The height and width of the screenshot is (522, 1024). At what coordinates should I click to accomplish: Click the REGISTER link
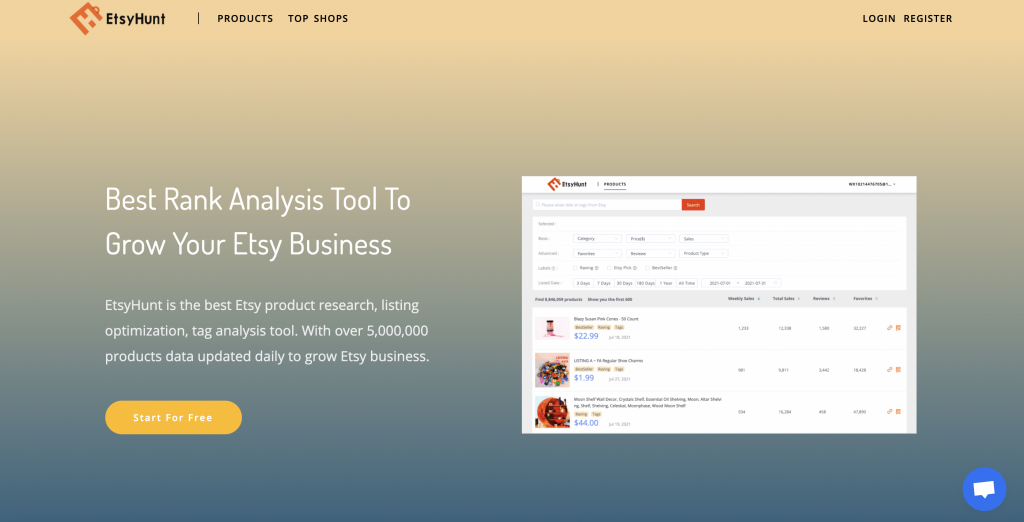coord(928,18)
